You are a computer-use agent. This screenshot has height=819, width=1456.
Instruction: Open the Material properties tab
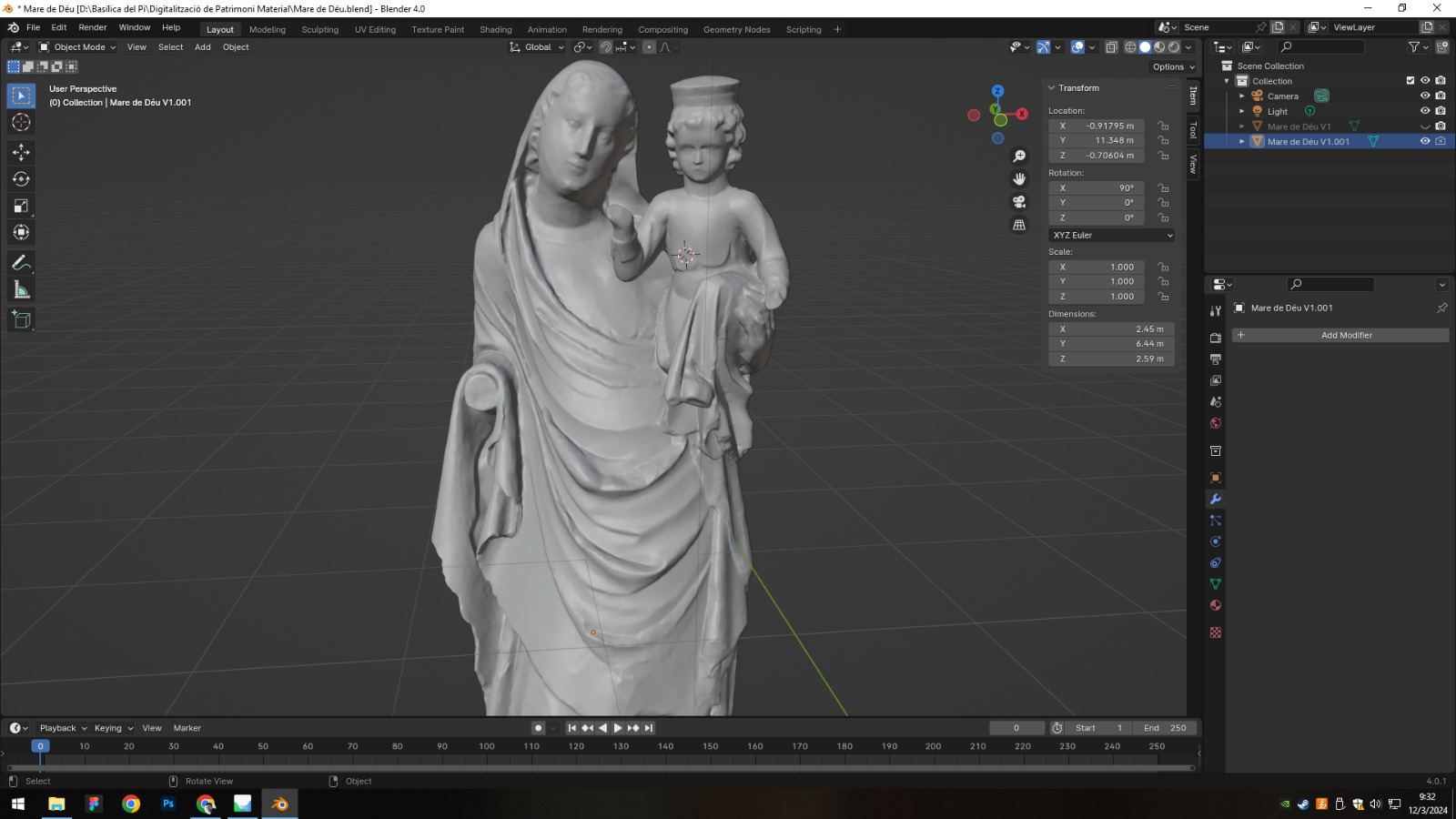(1215, 605)
